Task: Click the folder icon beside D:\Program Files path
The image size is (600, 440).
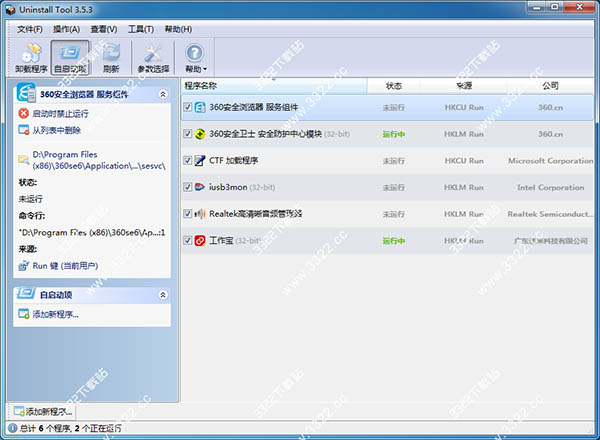Action: 24,160
